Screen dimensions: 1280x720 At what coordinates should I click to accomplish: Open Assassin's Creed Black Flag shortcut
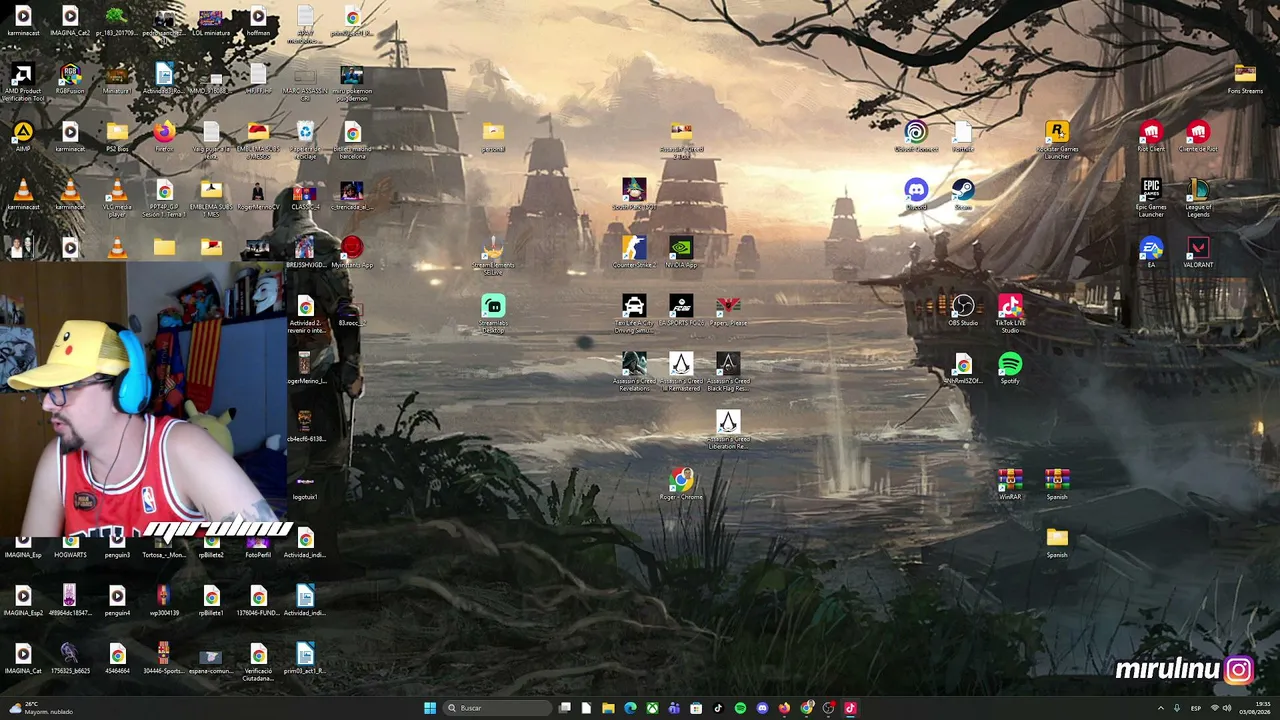point(728,371)
